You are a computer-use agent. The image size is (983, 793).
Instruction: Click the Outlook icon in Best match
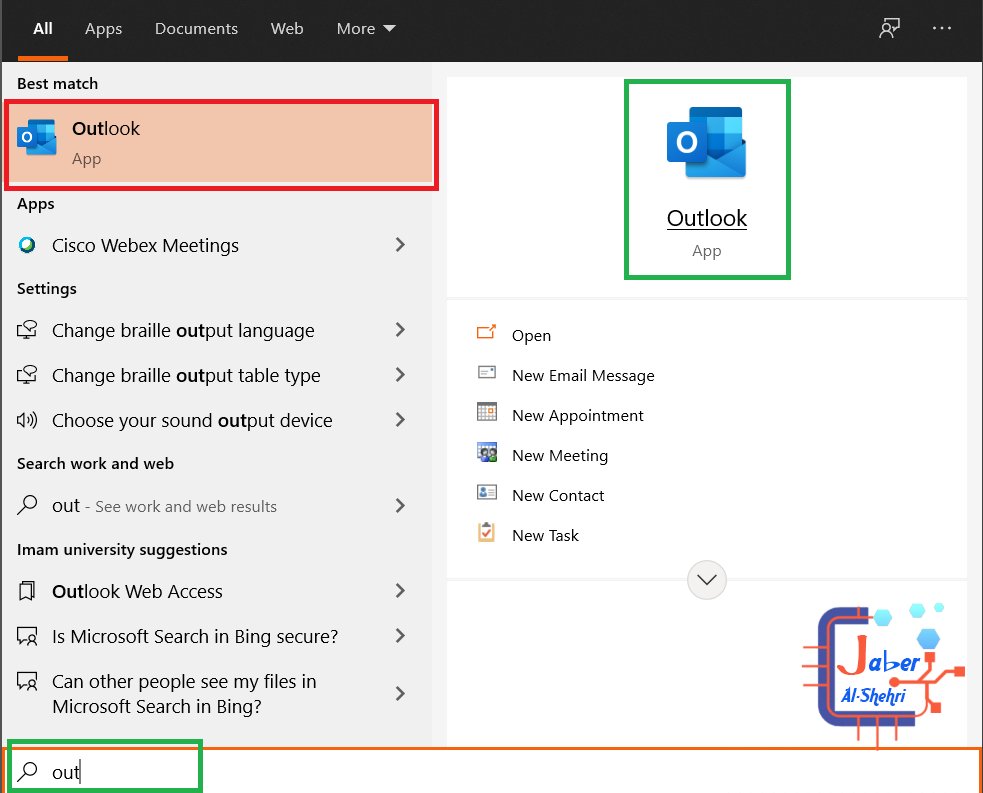pos(36,137)
